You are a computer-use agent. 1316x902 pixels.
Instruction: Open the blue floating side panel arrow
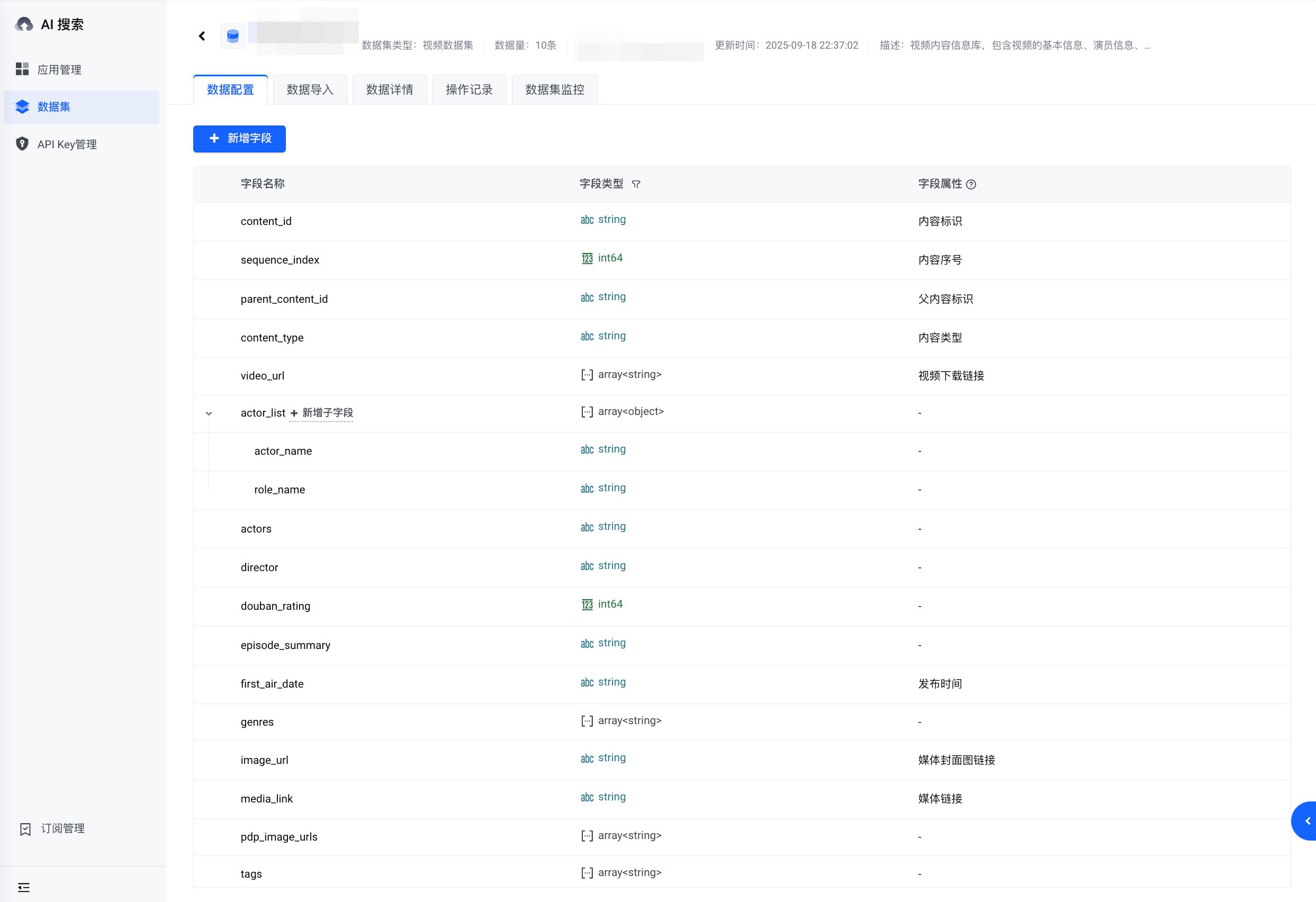(1307, 821)
